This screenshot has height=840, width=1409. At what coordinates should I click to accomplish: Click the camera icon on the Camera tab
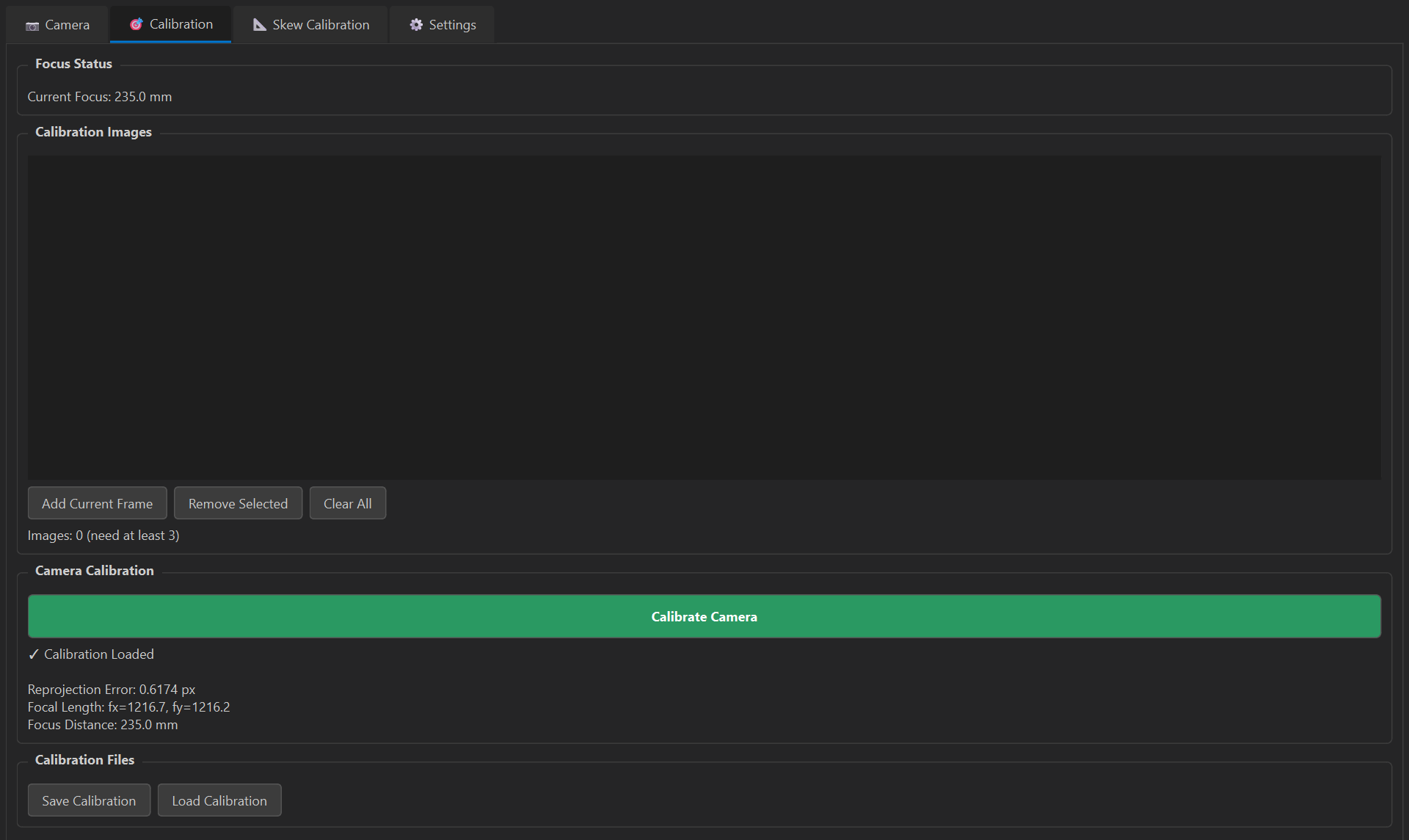click(32, 26)
